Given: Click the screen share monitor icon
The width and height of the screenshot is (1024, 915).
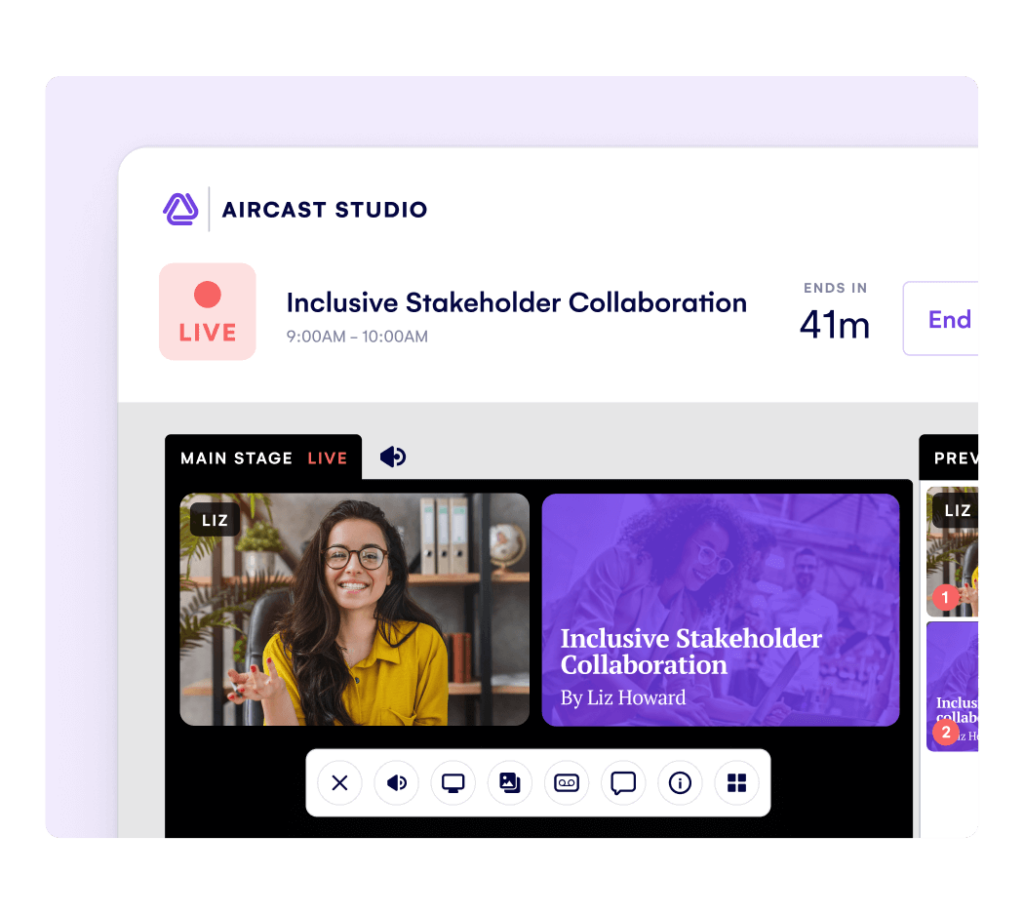Looking at the screenshot, I should pyautogui.click(x=453, y=783).
